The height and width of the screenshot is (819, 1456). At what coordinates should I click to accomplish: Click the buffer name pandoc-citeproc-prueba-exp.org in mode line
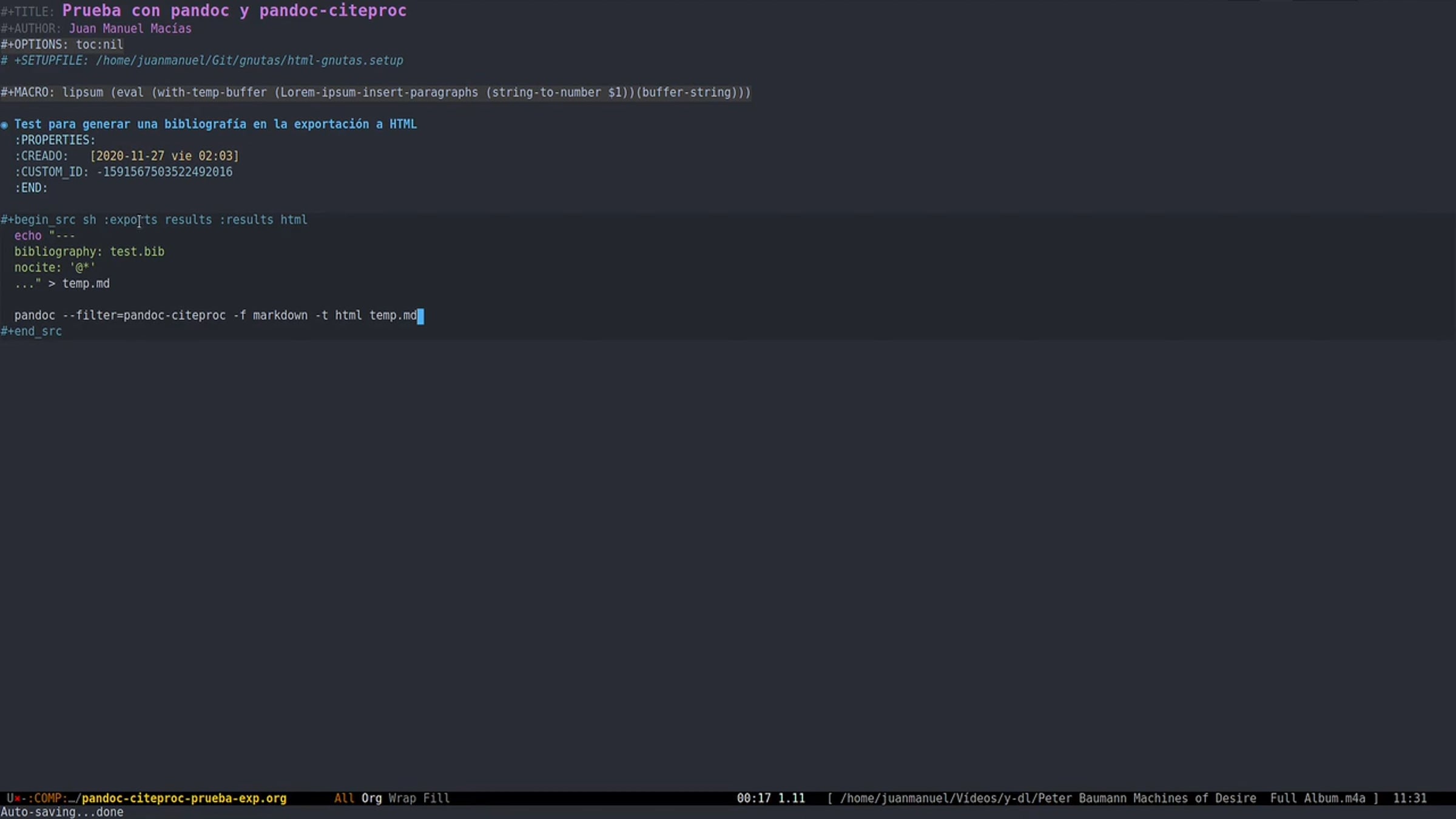point(184,798)
